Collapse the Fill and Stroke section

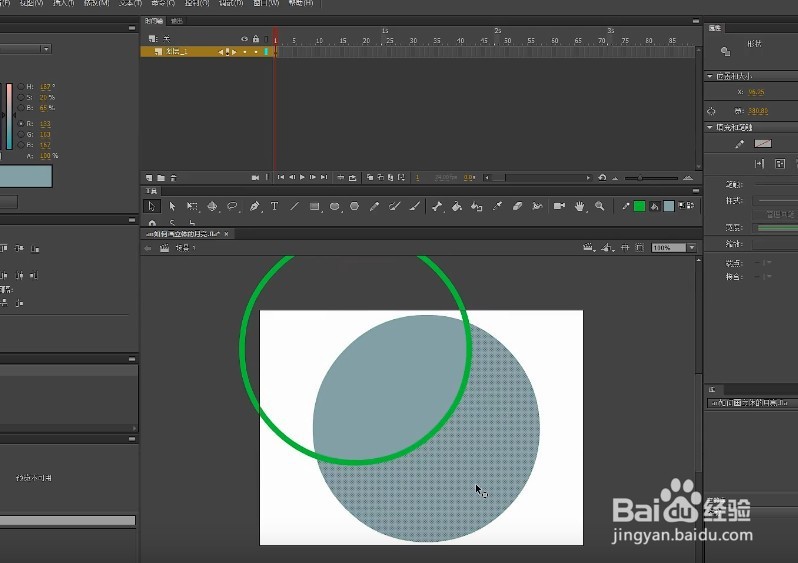(x=710, y=127)
